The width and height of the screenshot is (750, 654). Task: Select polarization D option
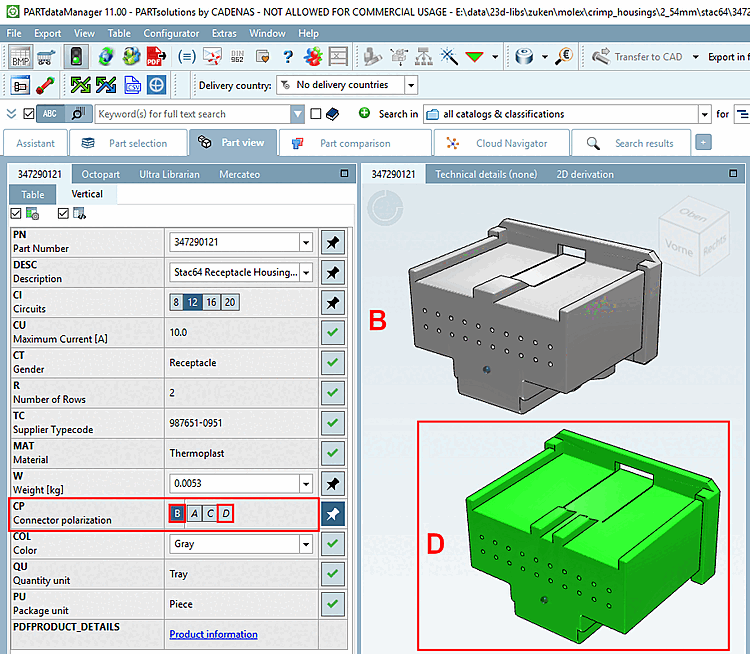point(225,514)
